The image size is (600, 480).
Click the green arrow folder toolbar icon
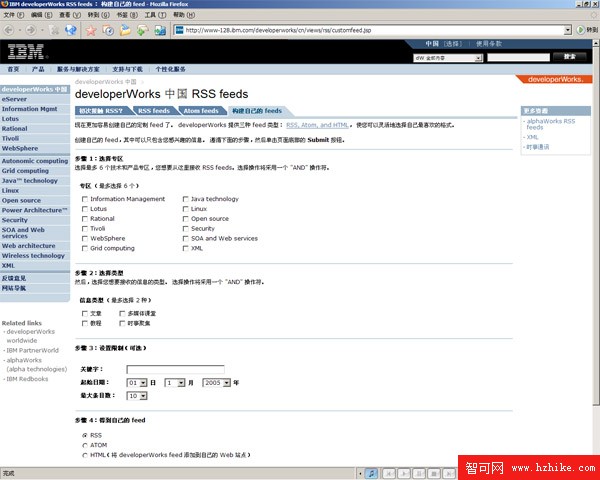(x=143, y=30)
